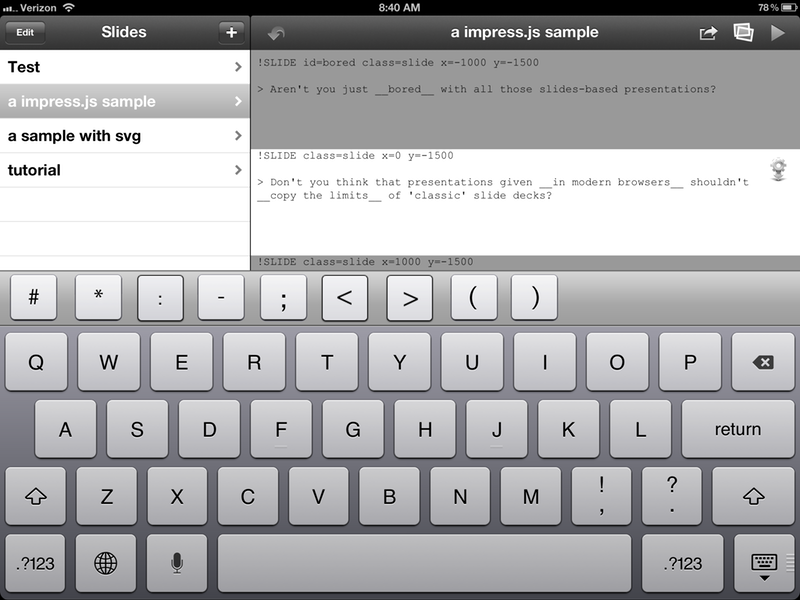800x600 pixels.
Task: Expand chevron next to tutorial
Action: [238, 170]
